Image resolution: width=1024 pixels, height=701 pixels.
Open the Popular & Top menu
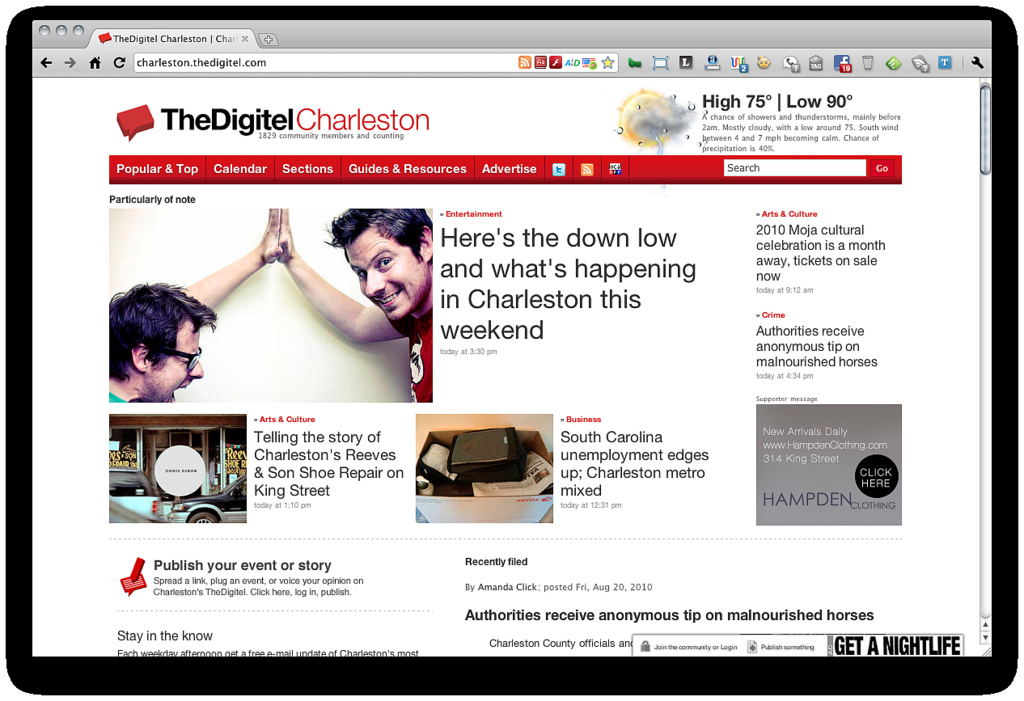point(157,169)
